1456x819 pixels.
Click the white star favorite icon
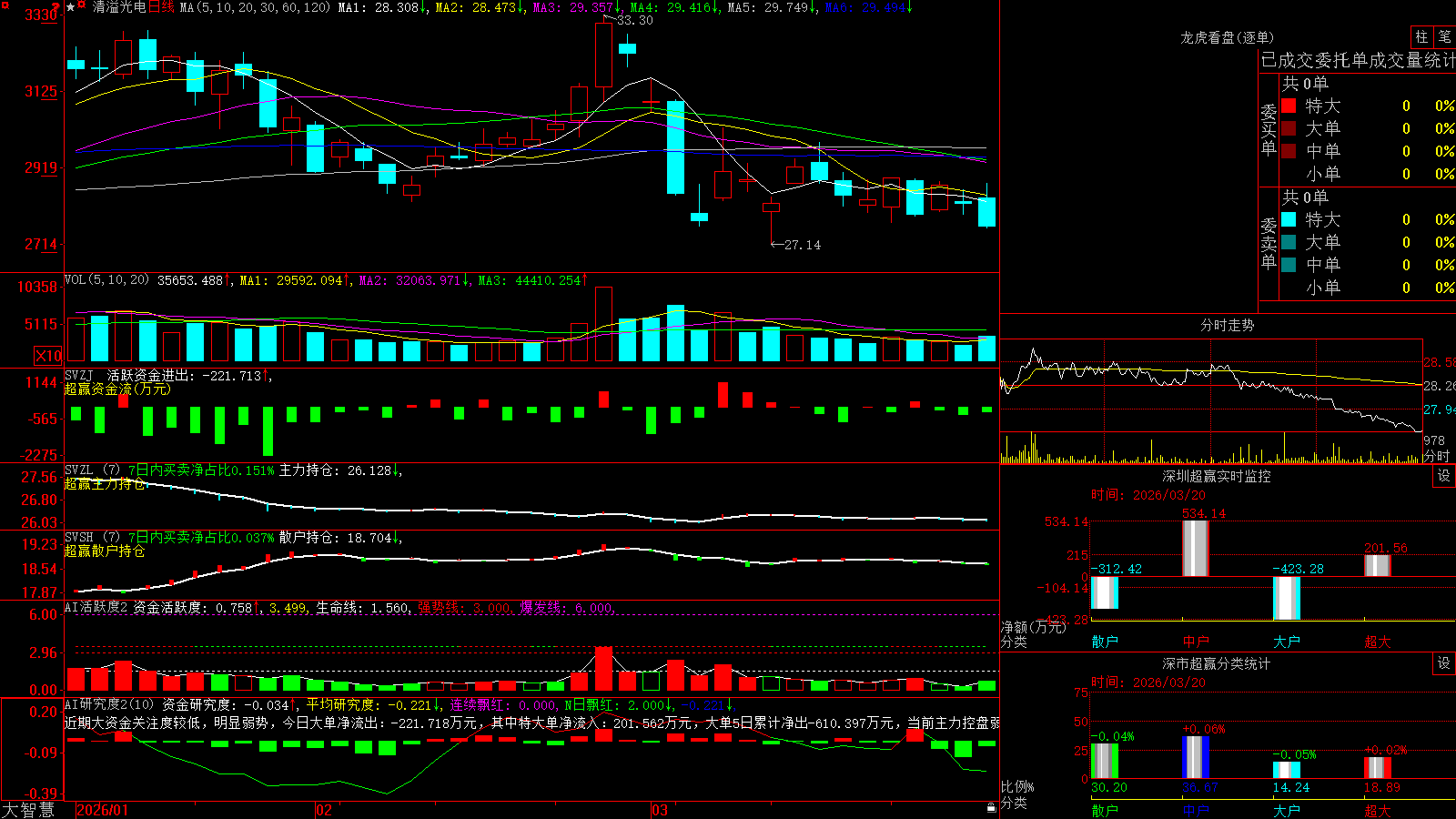[x=71, y=7]
